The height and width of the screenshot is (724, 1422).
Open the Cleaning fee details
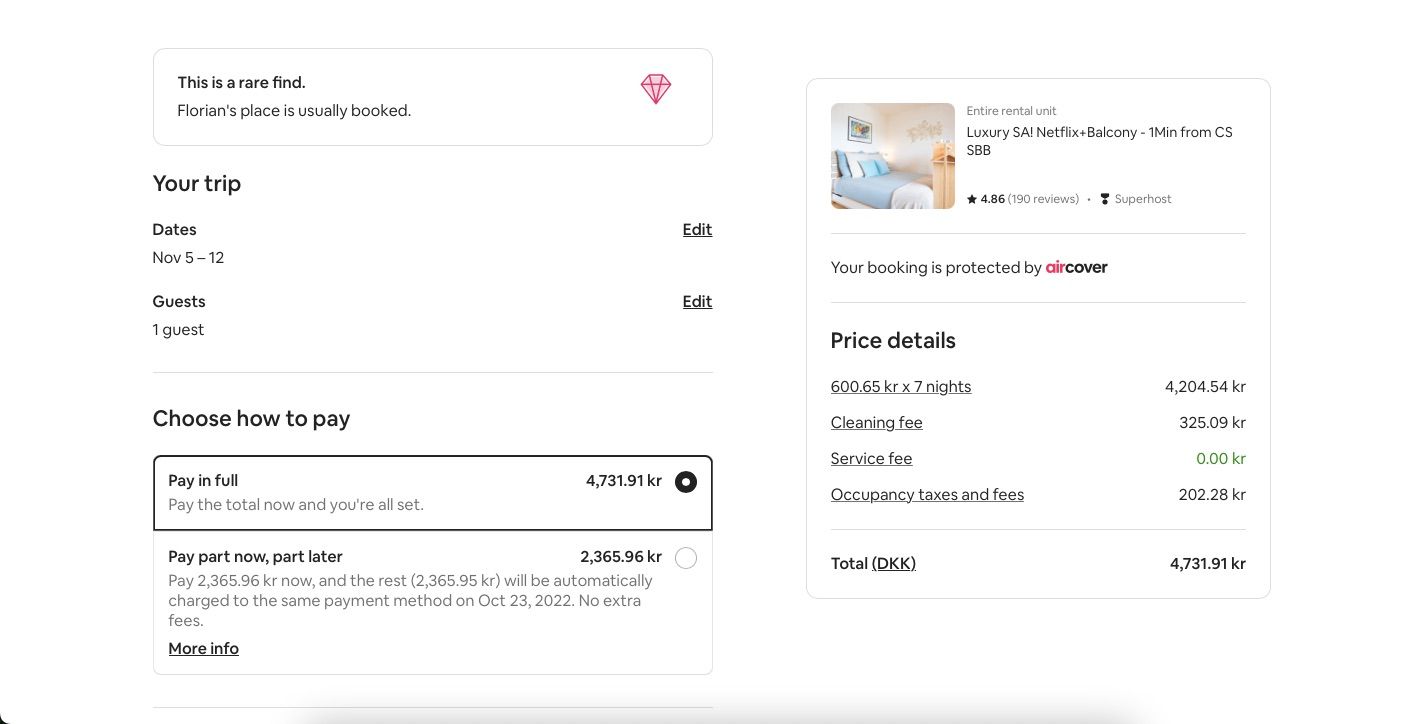coord(876,422)
